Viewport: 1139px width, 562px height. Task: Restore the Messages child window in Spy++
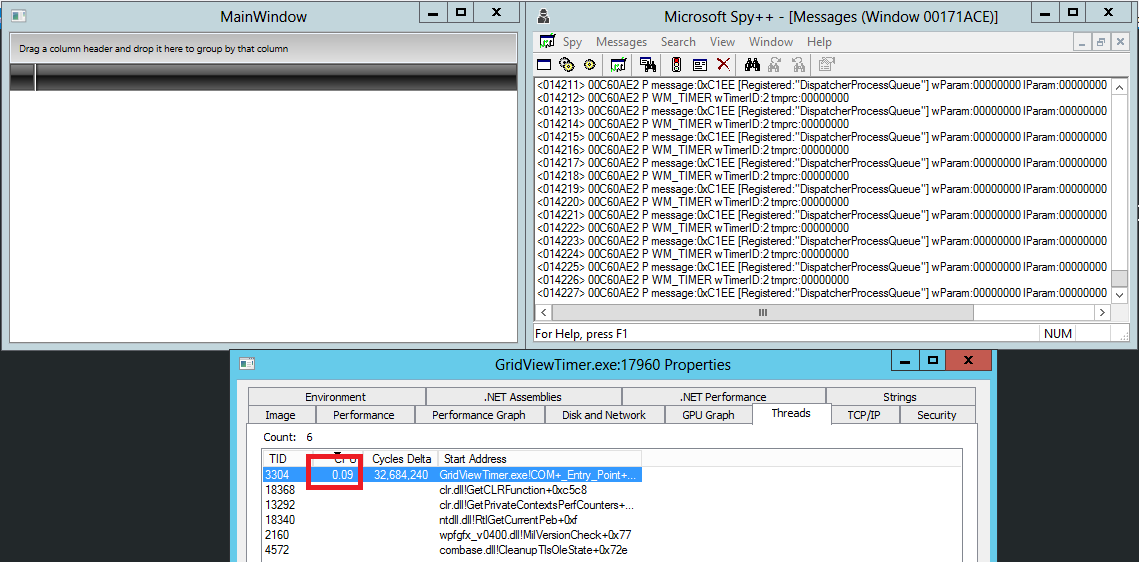click(x=1101, y=42)
